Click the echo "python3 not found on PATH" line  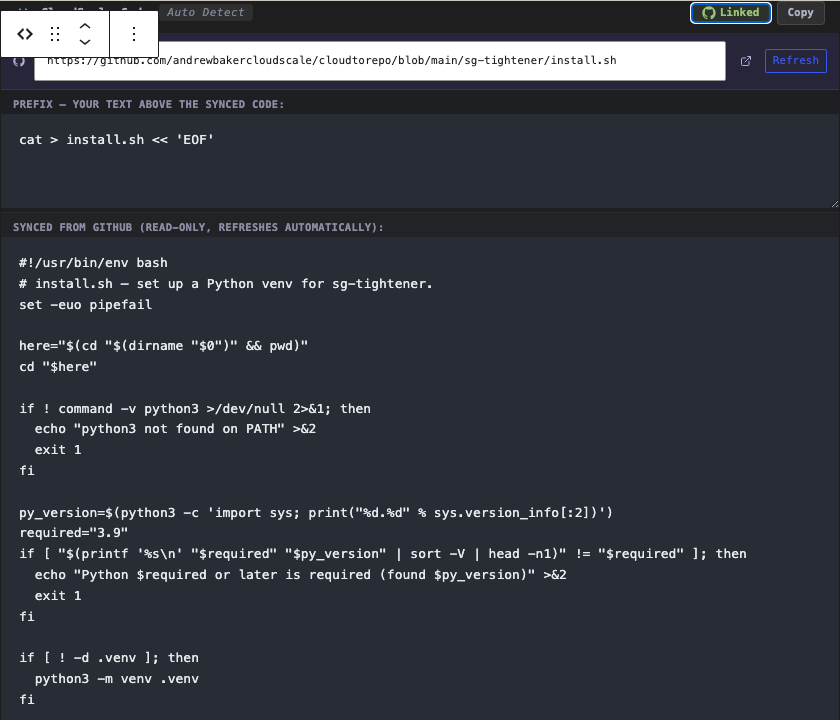175,429
